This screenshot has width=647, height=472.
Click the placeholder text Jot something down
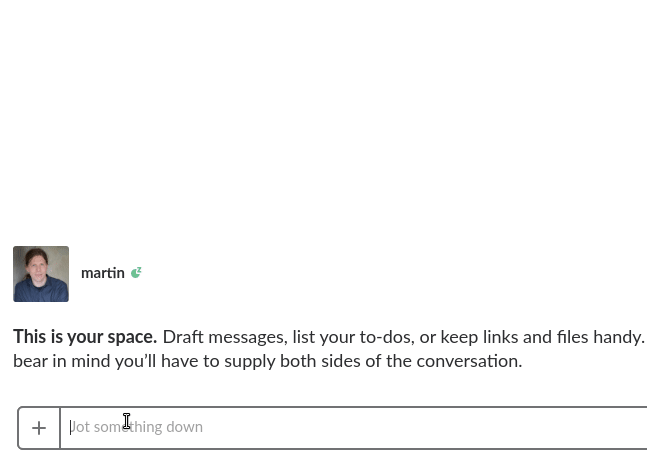pyautogui.click(x=136, y=427)
